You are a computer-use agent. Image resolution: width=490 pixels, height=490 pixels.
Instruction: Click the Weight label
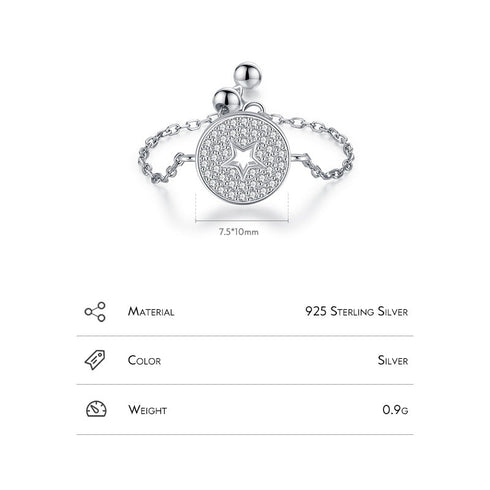click(x=147, y=410)
